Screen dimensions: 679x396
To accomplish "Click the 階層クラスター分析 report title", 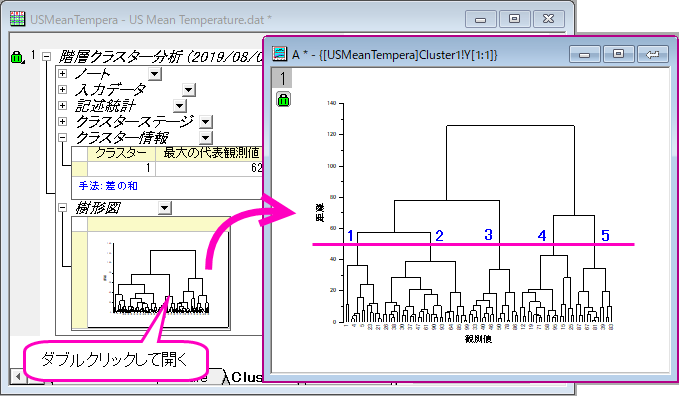I will [x=160, y=57].
